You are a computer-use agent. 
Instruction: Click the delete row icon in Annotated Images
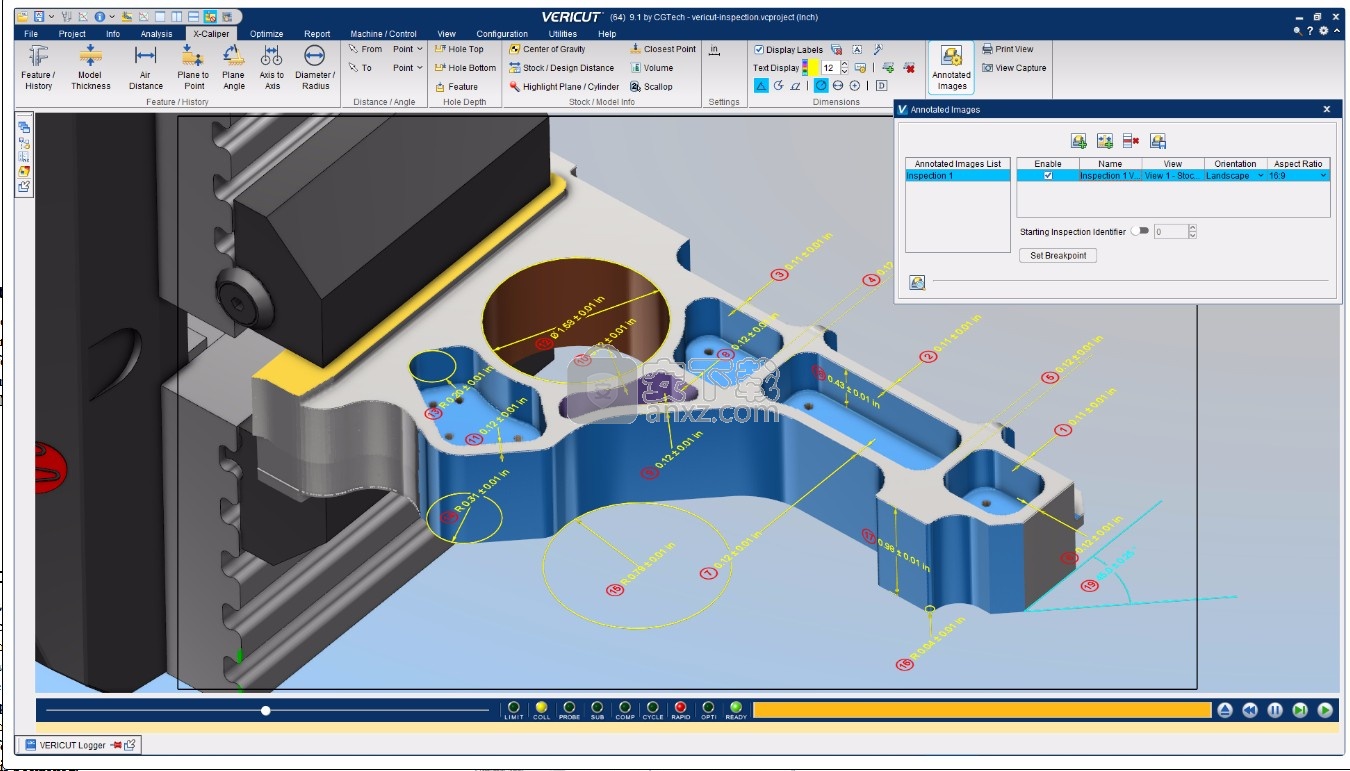pyautogui.click(x=1131, y=141)
